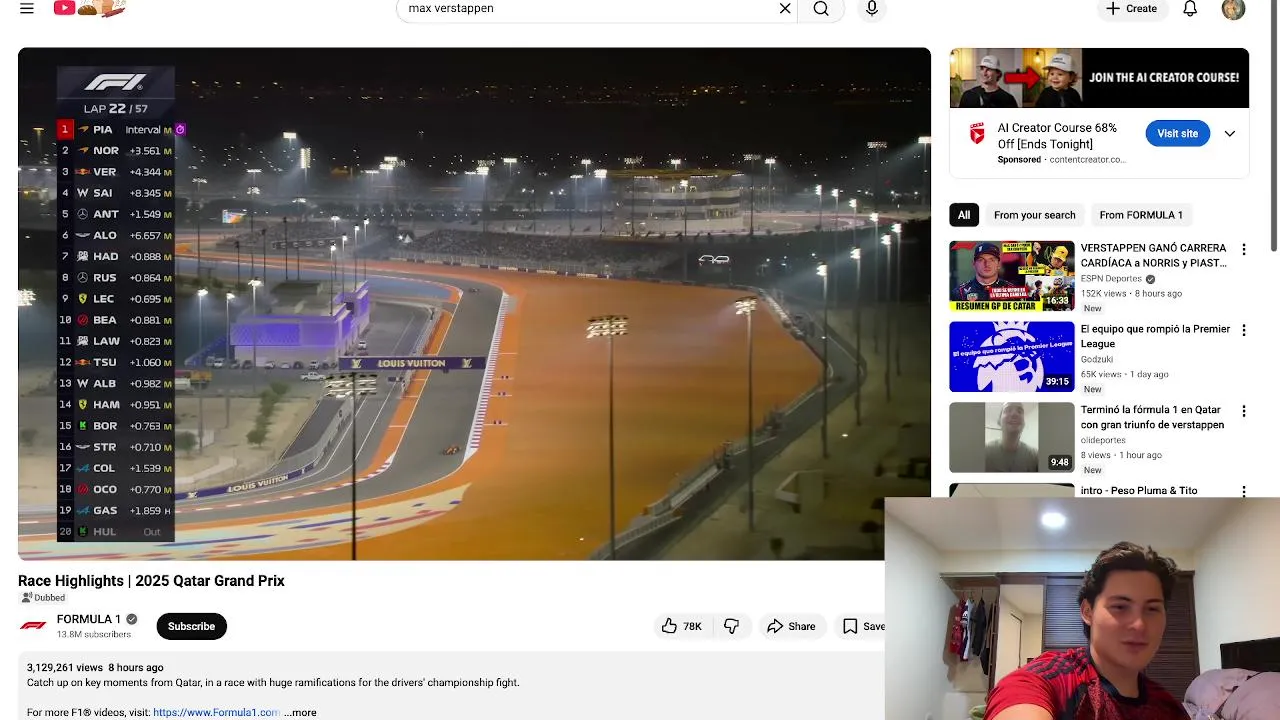Image resolution: width=1280 pixels, height=720 pixels.
Task: Open Terminó la fórmula 1 en Qatar title
Action: coord(1152,417)
